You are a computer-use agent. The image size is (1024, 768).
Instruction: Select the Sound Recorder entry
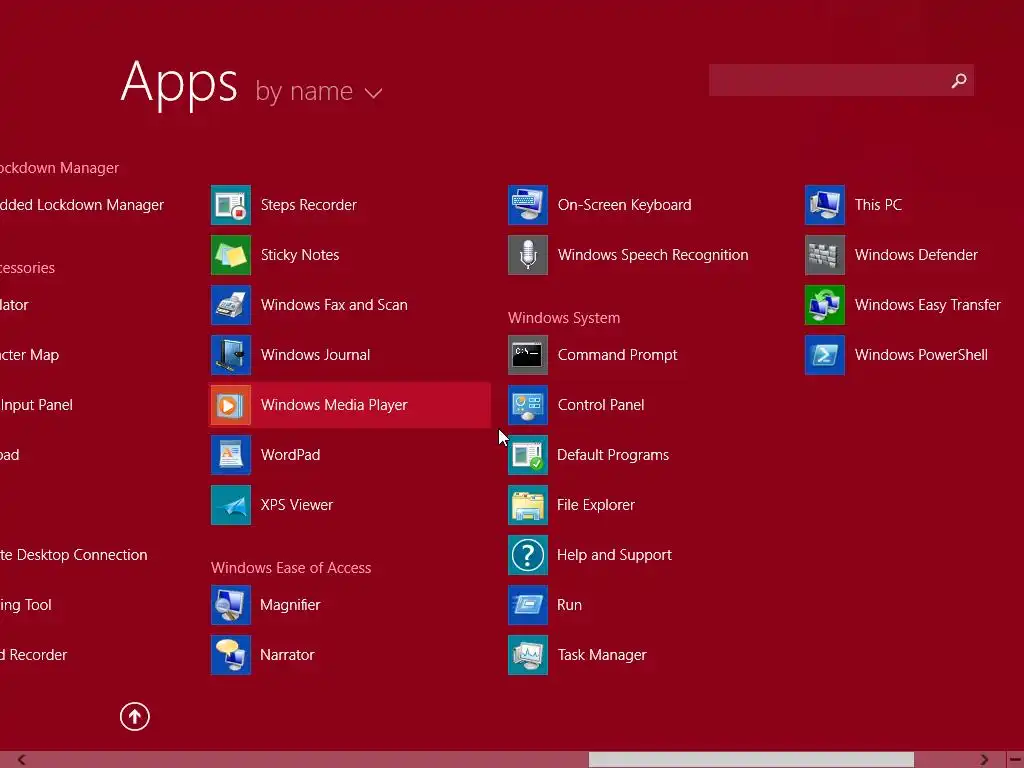34,655
